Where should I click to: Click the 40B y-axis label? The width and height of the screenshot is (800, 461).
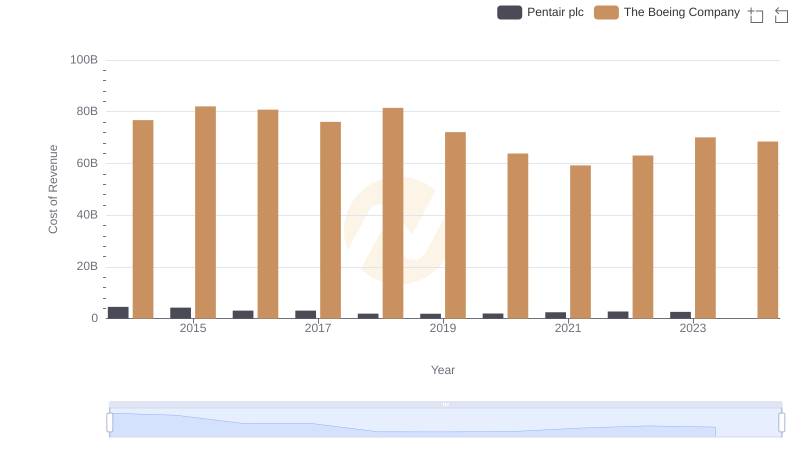click(x=87, y=215)
